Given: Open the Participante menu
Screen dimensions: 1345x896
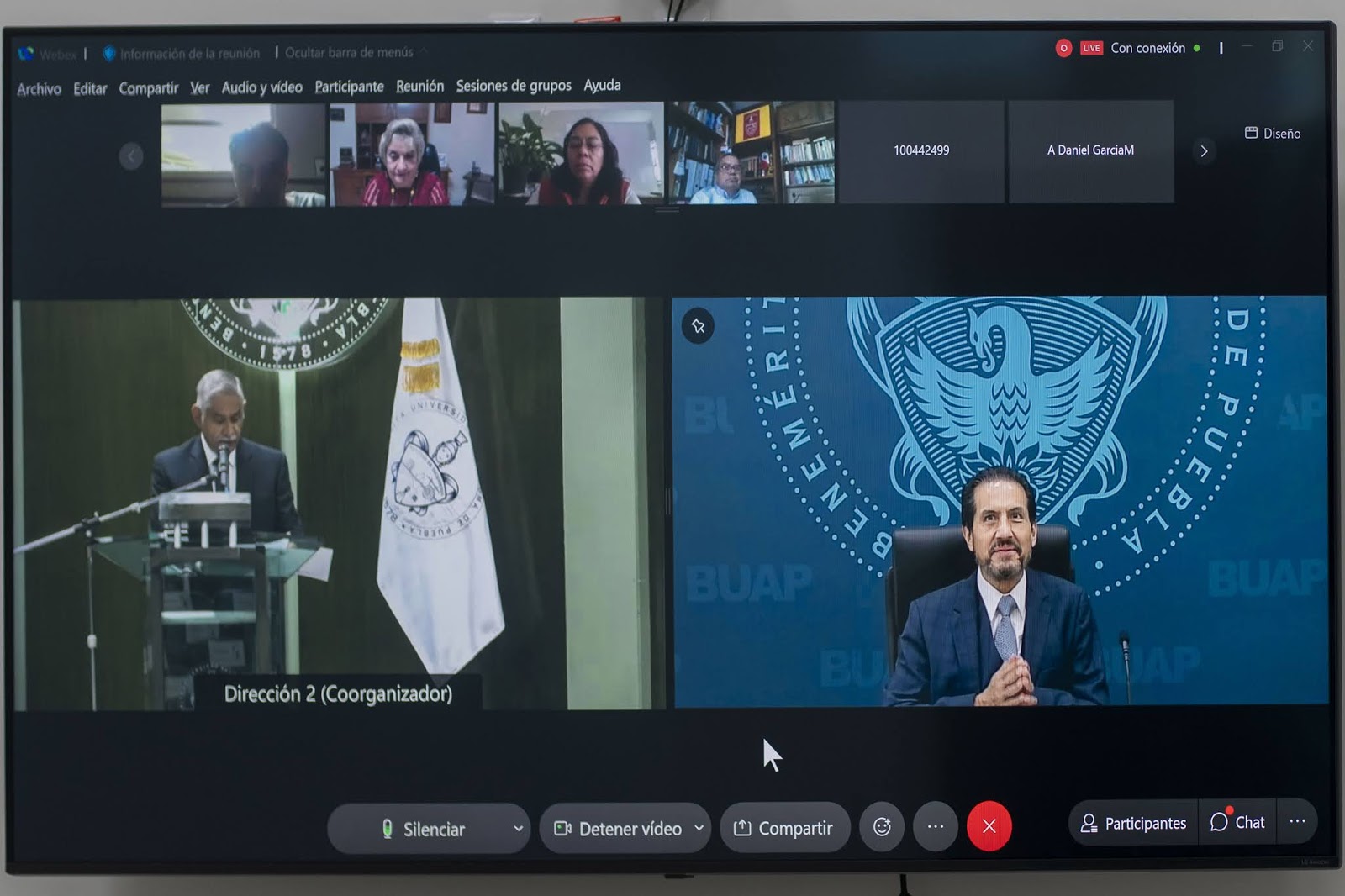Looking at the screenshot, I should click(349, 87).
